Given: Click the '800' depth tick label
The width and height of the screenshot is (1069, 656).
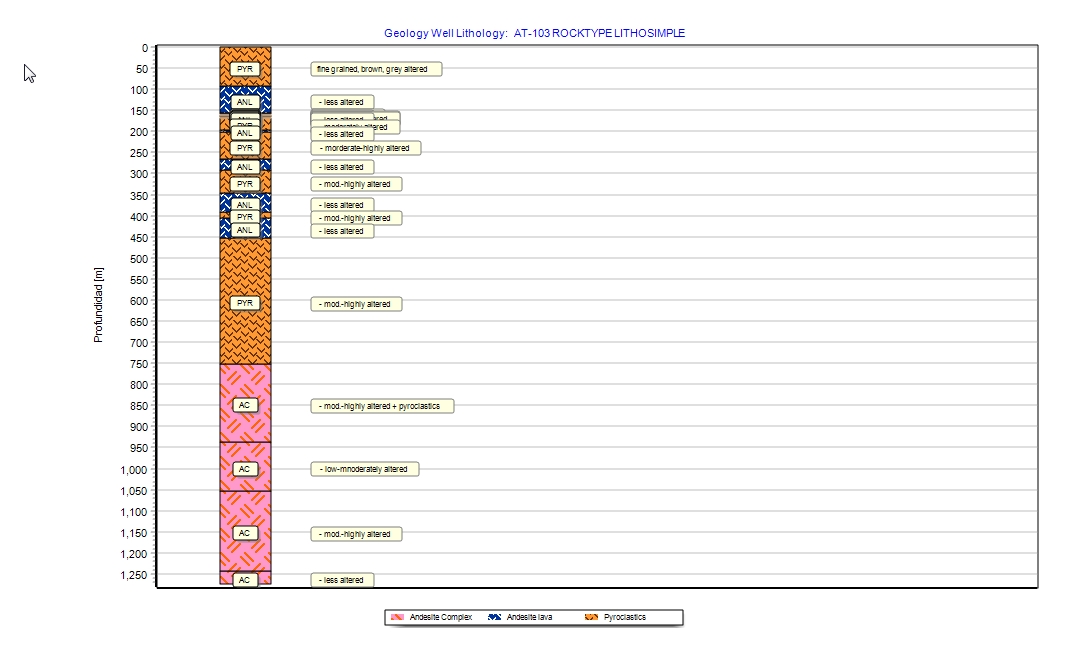Looking at the screenshot, I should [139, 385].
